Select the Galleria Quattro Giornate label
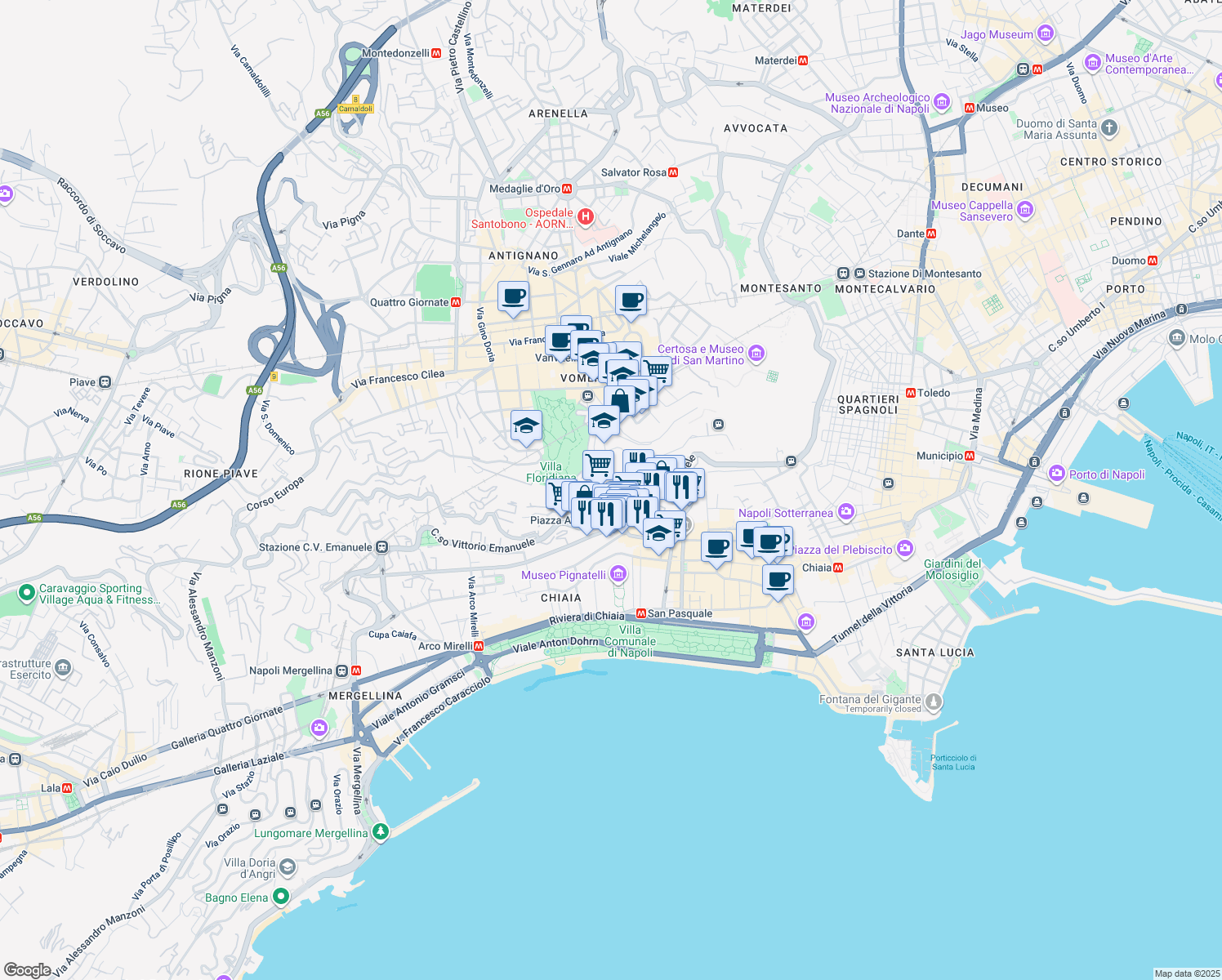This screenshot has width=1222, height=980. pos(226,728)
